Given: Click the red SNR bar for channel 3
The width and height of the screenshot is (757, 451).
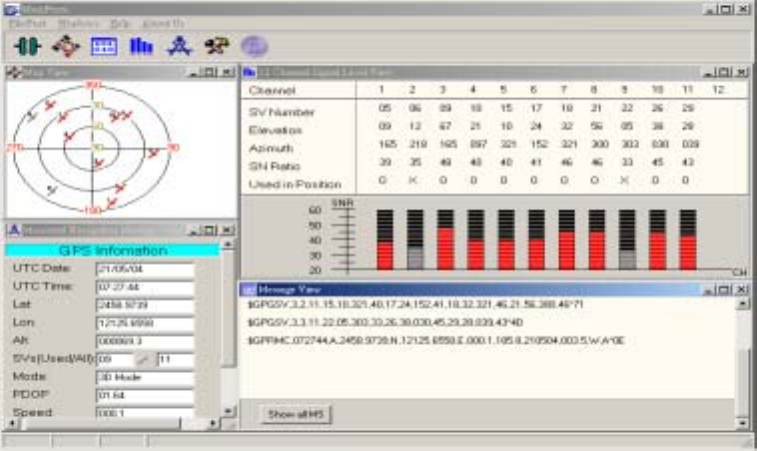Looking at the screenshot, I should coord(445,249).
